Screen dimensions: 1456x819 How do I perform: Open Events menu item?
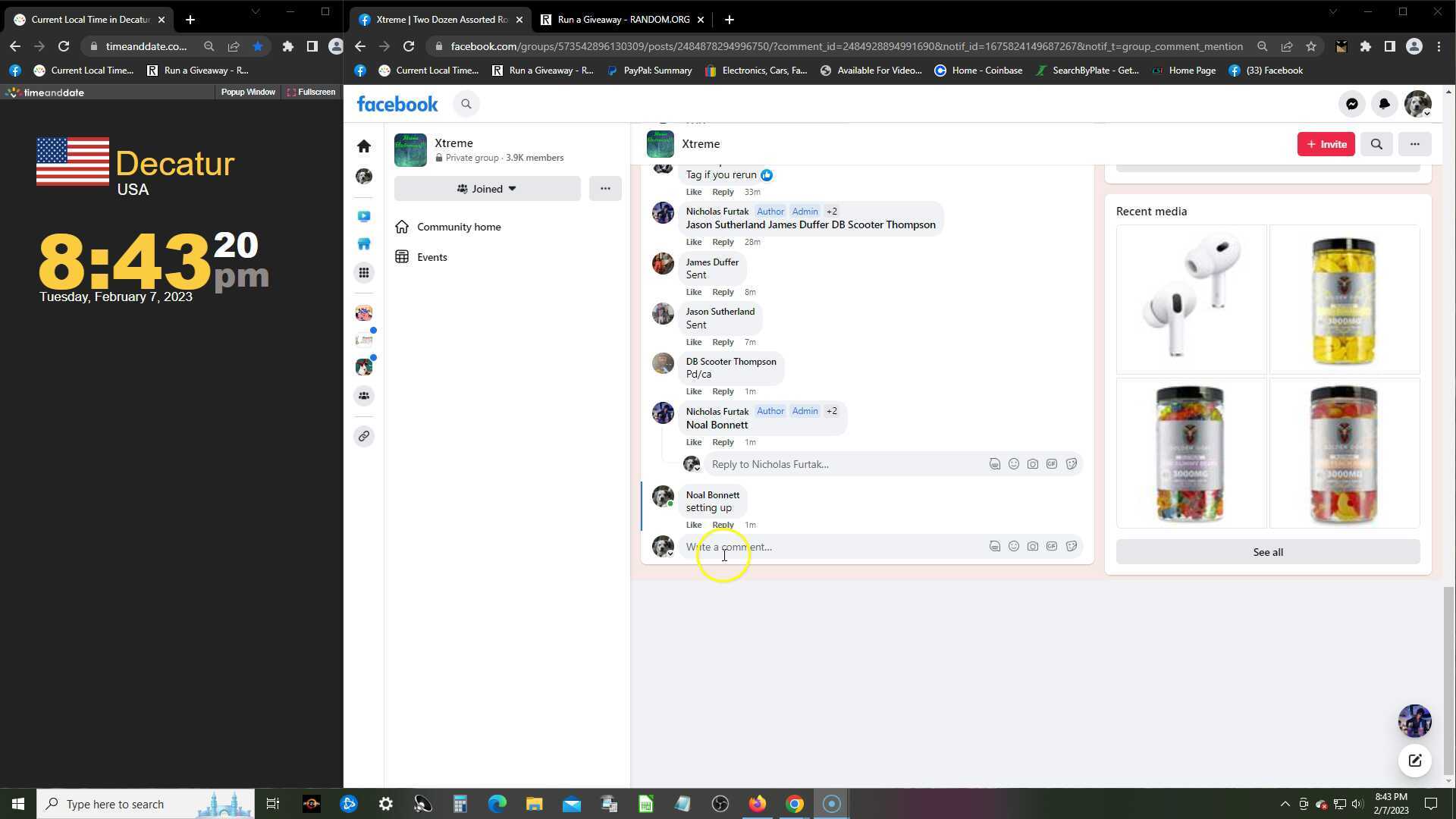pyautogui.click(x=431, y=257)
